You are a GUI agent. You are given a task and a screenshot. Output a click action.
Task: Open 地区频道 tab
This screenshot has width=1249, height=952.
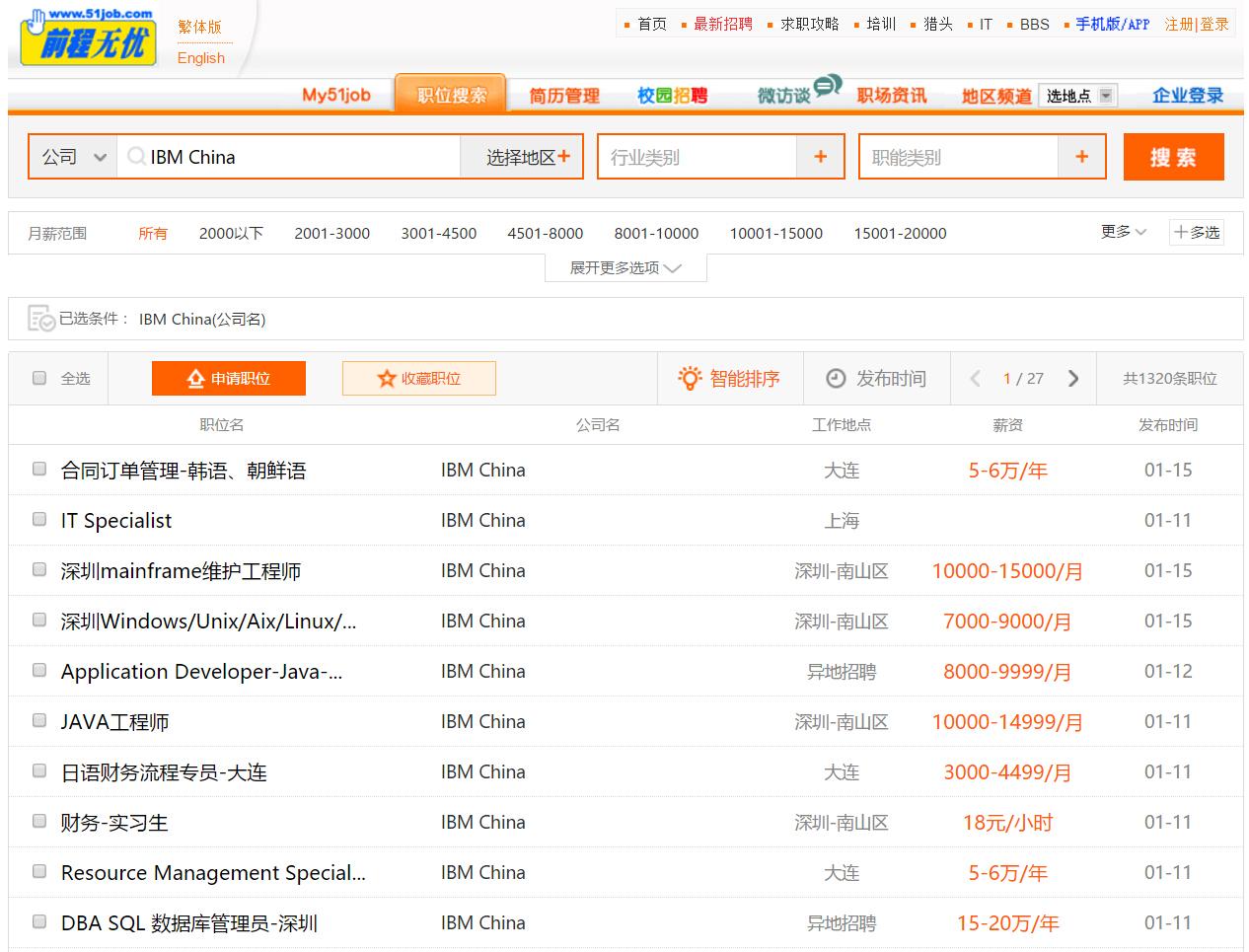pyautogui.click(x=996, y=96)
